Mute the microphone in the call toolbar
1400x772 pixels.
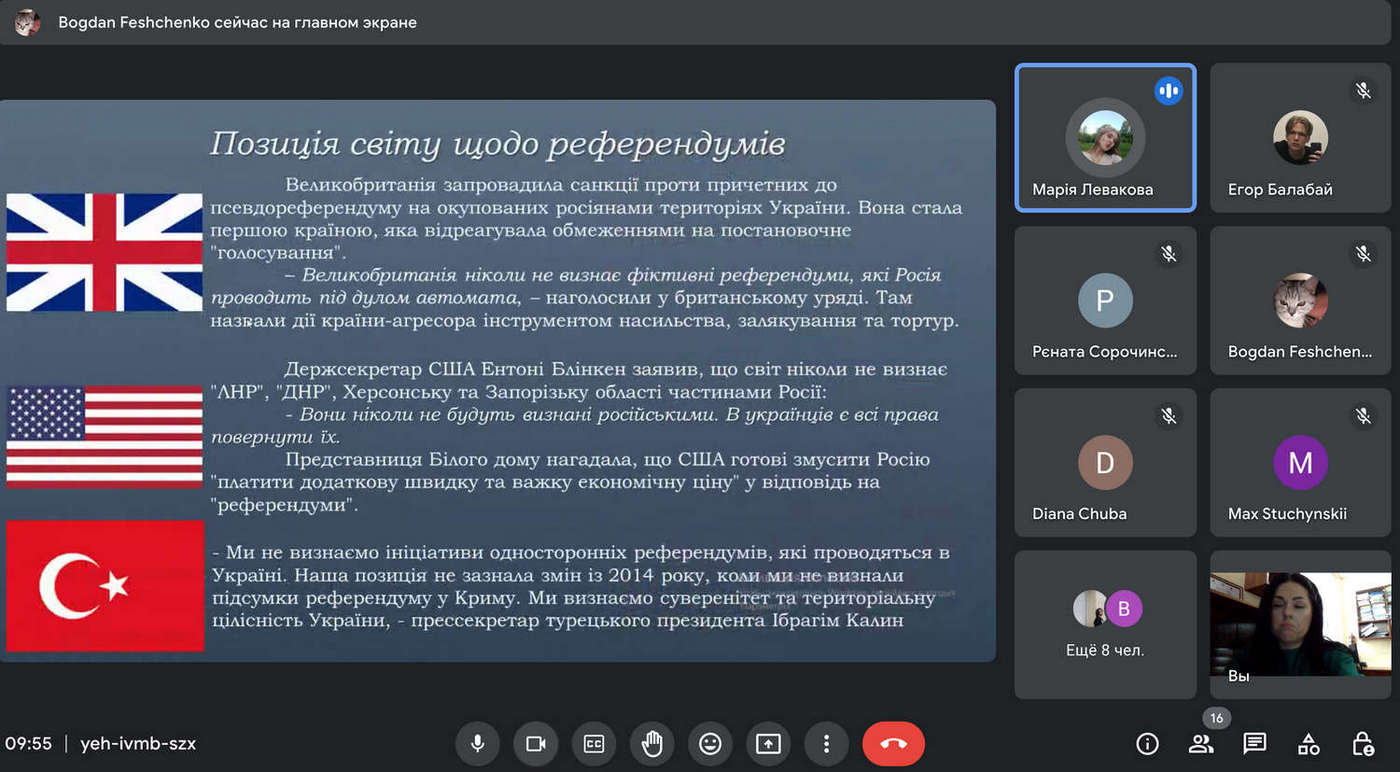point(478,744)
